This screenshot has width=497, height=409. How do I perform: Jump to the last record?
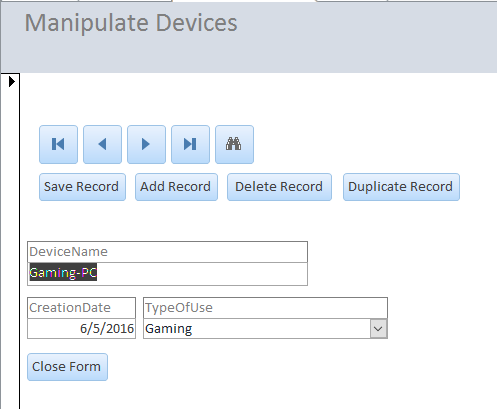coord(190,144)
